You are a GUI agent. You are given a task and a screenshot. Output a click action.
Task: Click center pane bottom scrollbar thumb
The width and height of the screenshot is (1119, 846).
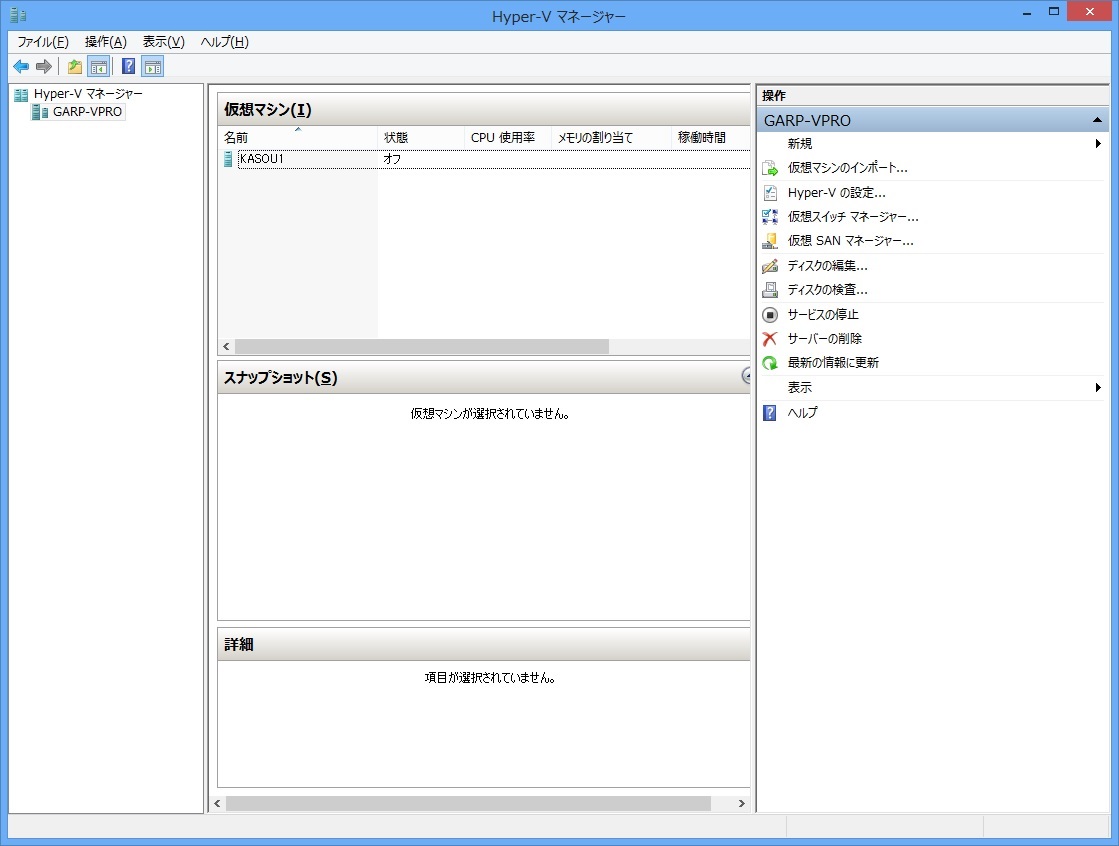tap(468, 804)
